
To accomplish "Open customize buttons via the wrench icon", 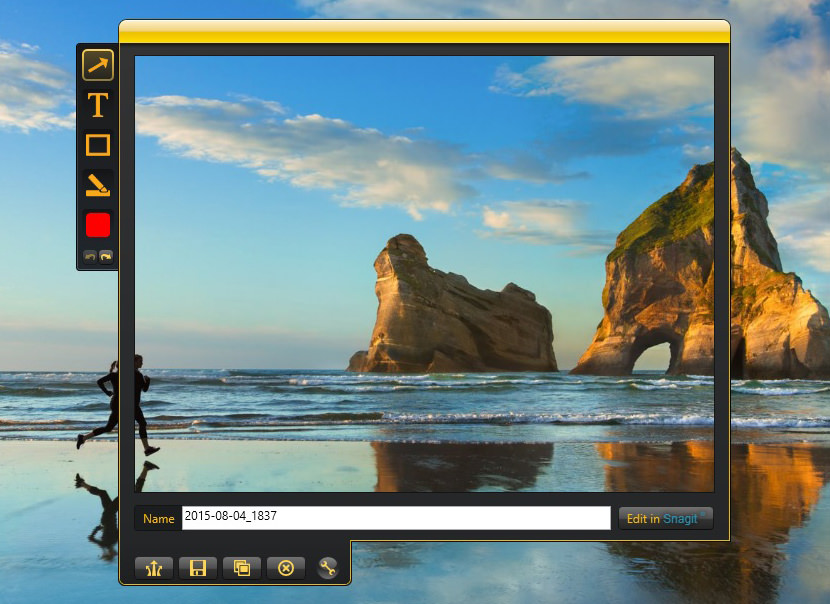I will click(327, 568).
